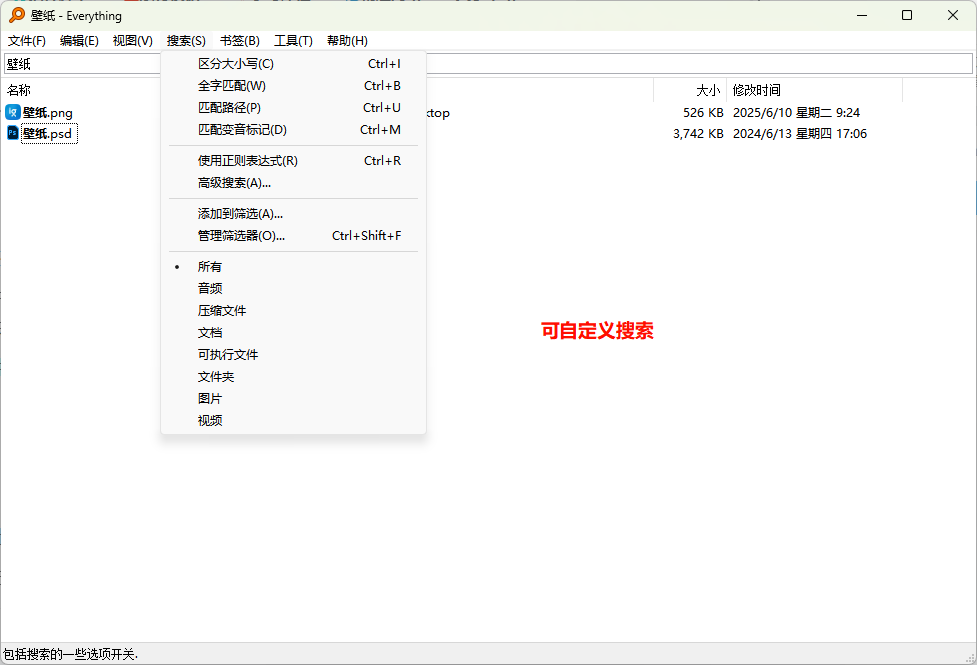Enable 匹配变音标记 diacritics matching

click(x=242, y=130)
